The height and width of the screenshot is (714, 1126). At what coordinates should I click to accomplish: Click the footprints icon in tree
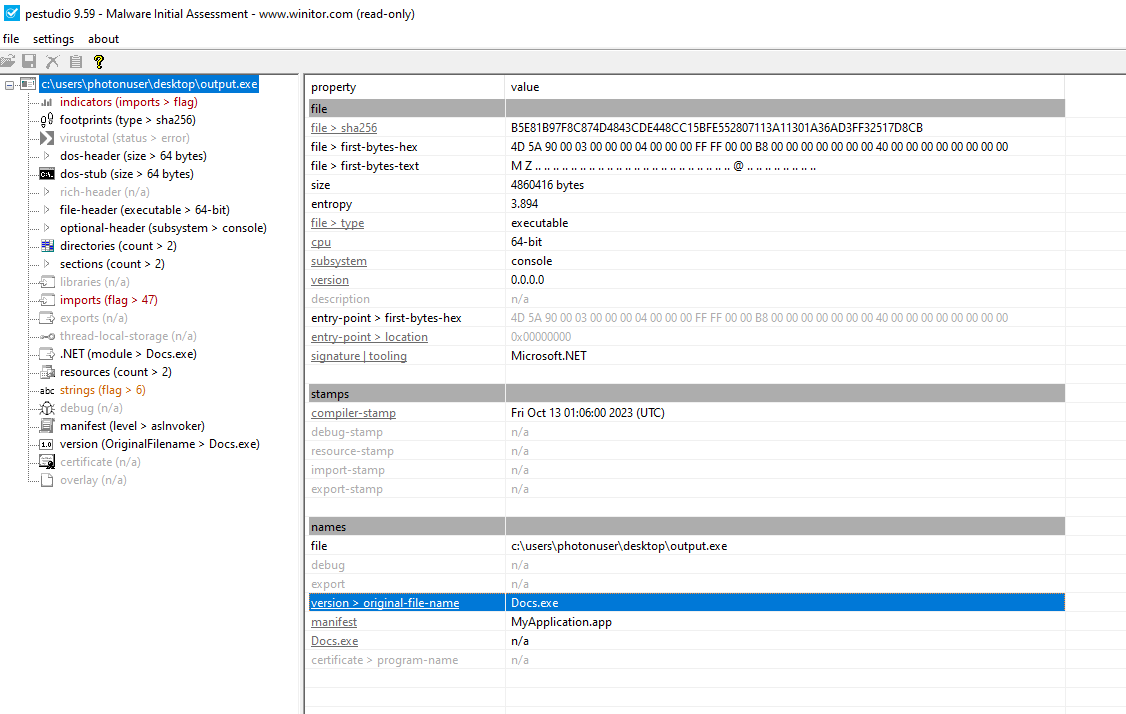pyautogui.click(x=47, y=120)
